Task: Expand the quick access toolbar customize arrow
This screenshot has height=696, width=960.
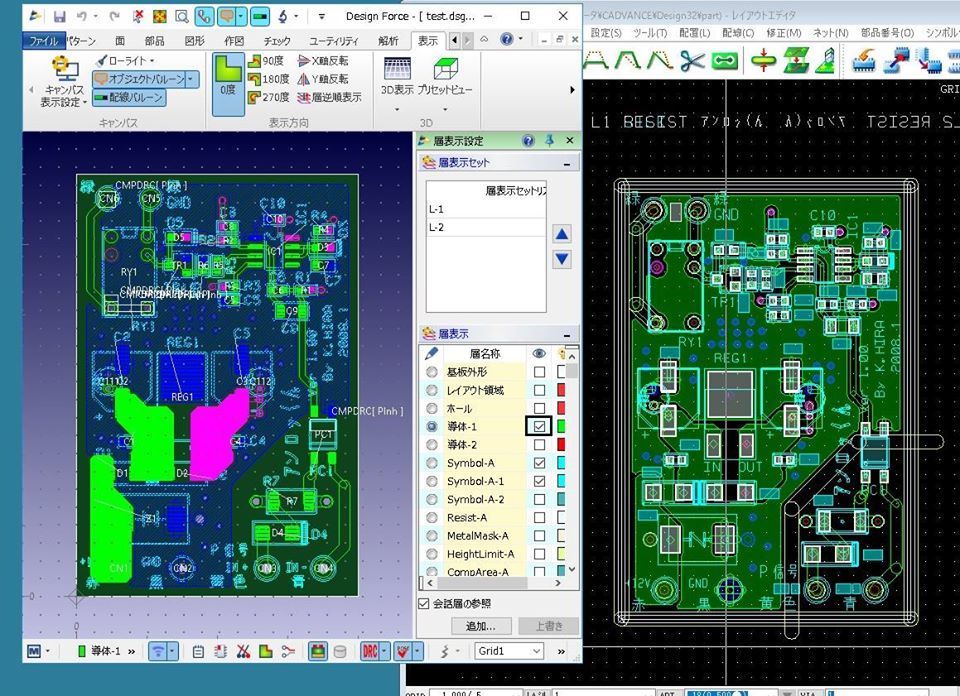Action: [322, 17]
